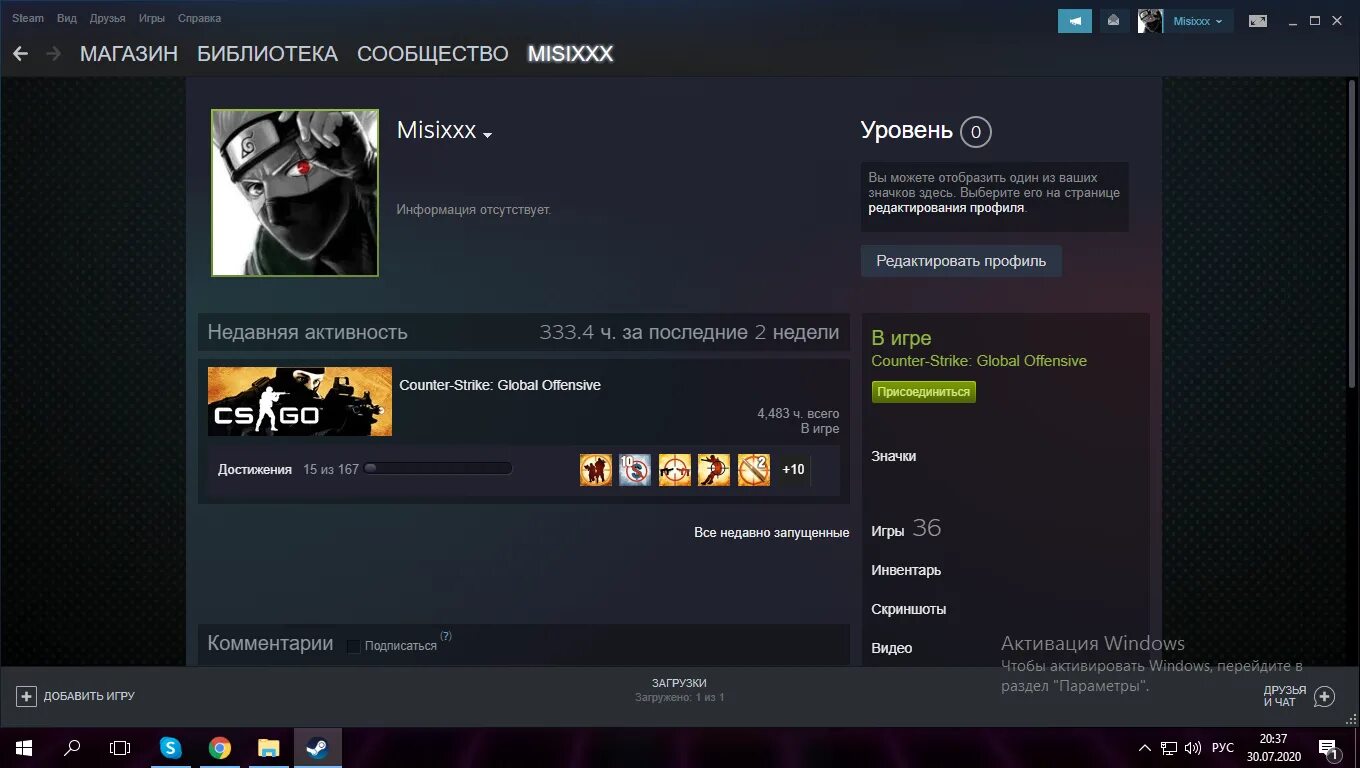1360x768 pixels.
Task: Open the first CS:GO achievement icon
Action: pos(596,470)
